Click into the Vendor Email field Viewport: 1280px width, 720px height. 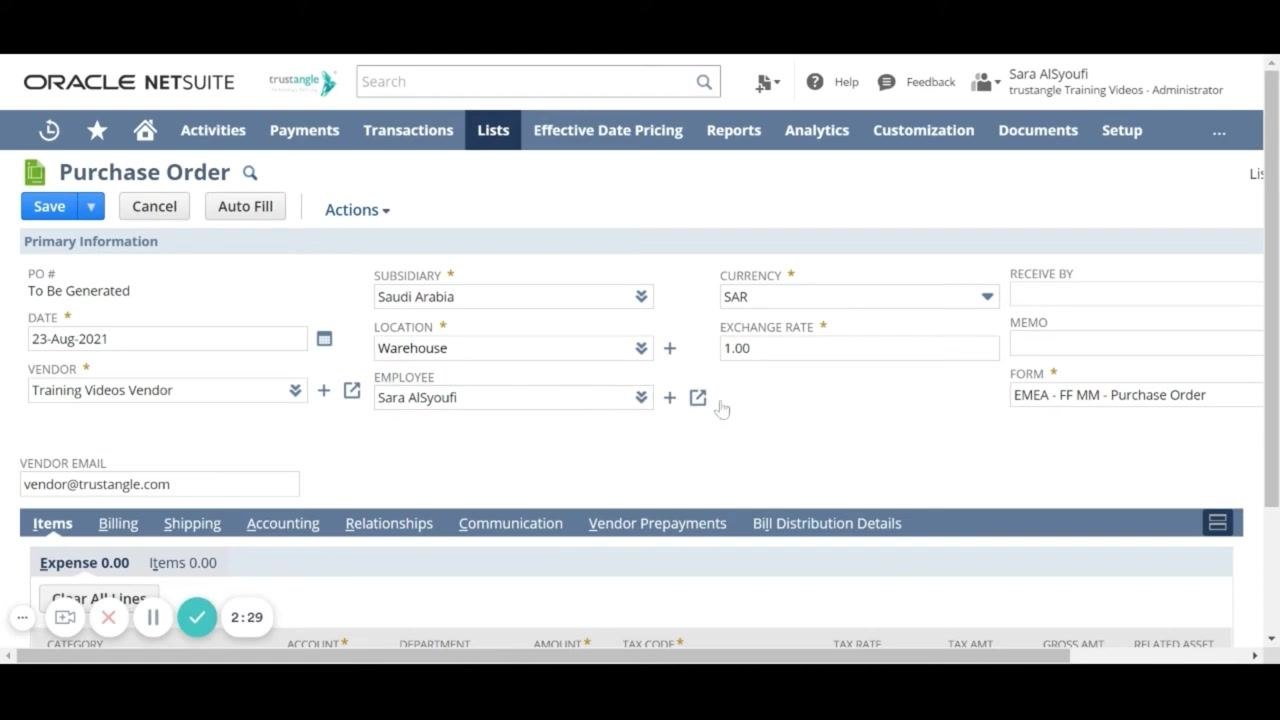(159, 484)
